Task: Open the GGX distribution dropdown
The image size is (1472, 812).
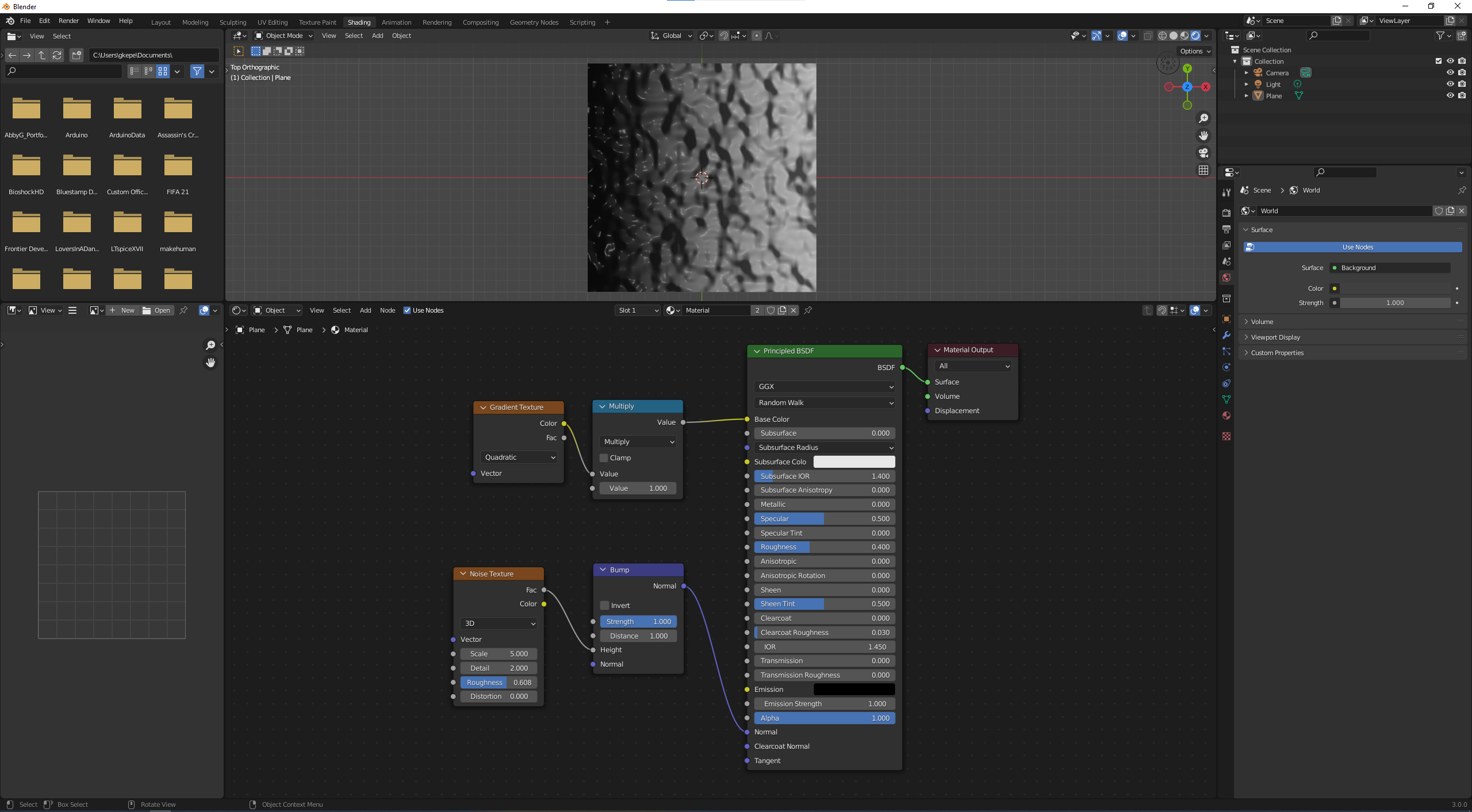Action: click(824, 387)
